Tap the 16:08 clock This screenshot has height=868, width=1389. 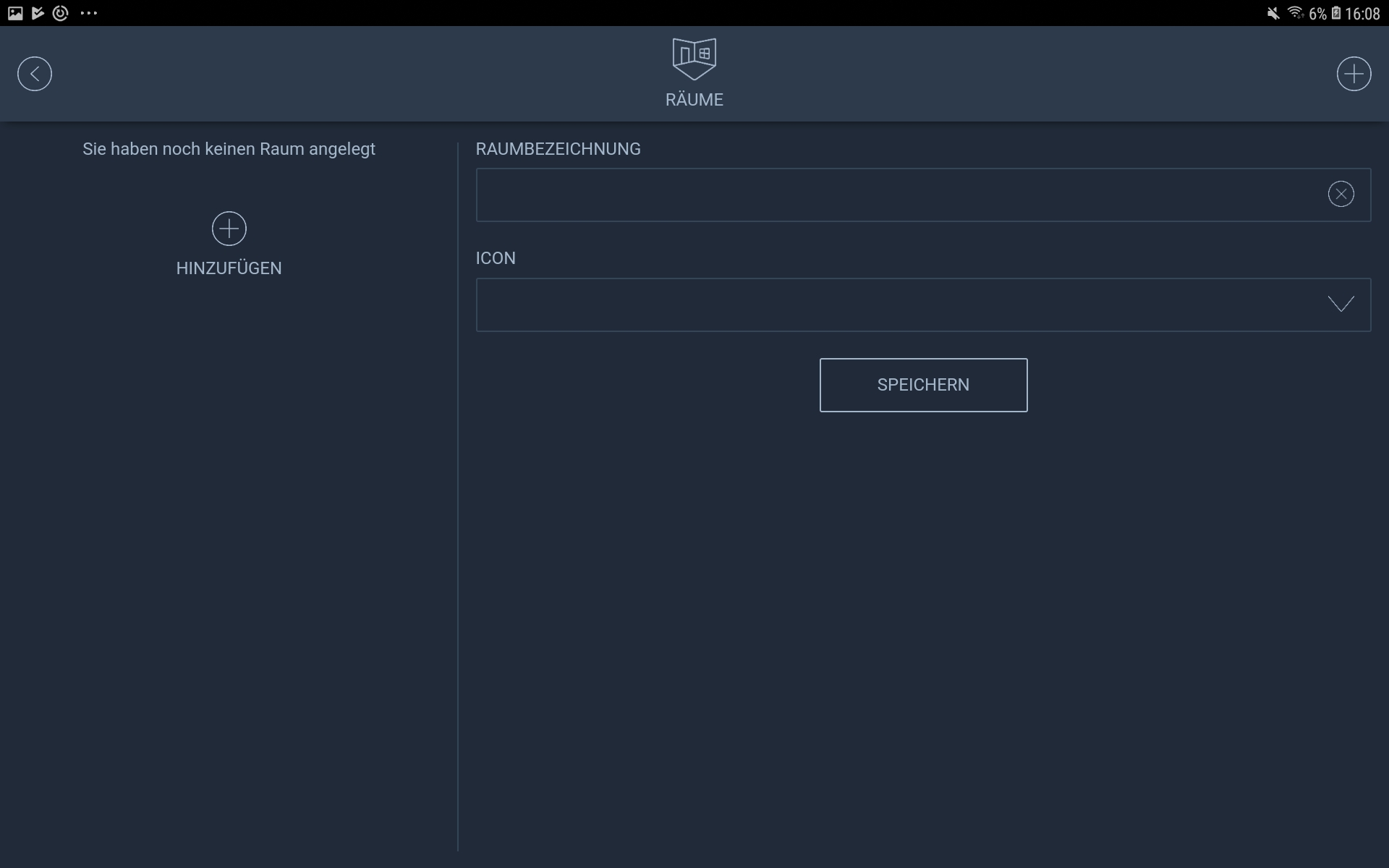click(1363, 14)
